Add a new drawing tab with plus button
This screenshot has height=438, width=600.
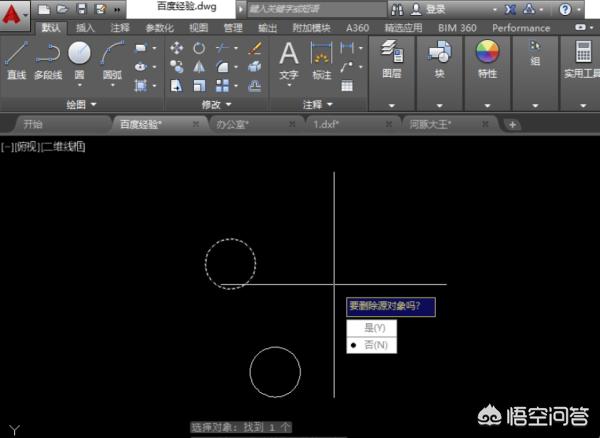[512, 125]
